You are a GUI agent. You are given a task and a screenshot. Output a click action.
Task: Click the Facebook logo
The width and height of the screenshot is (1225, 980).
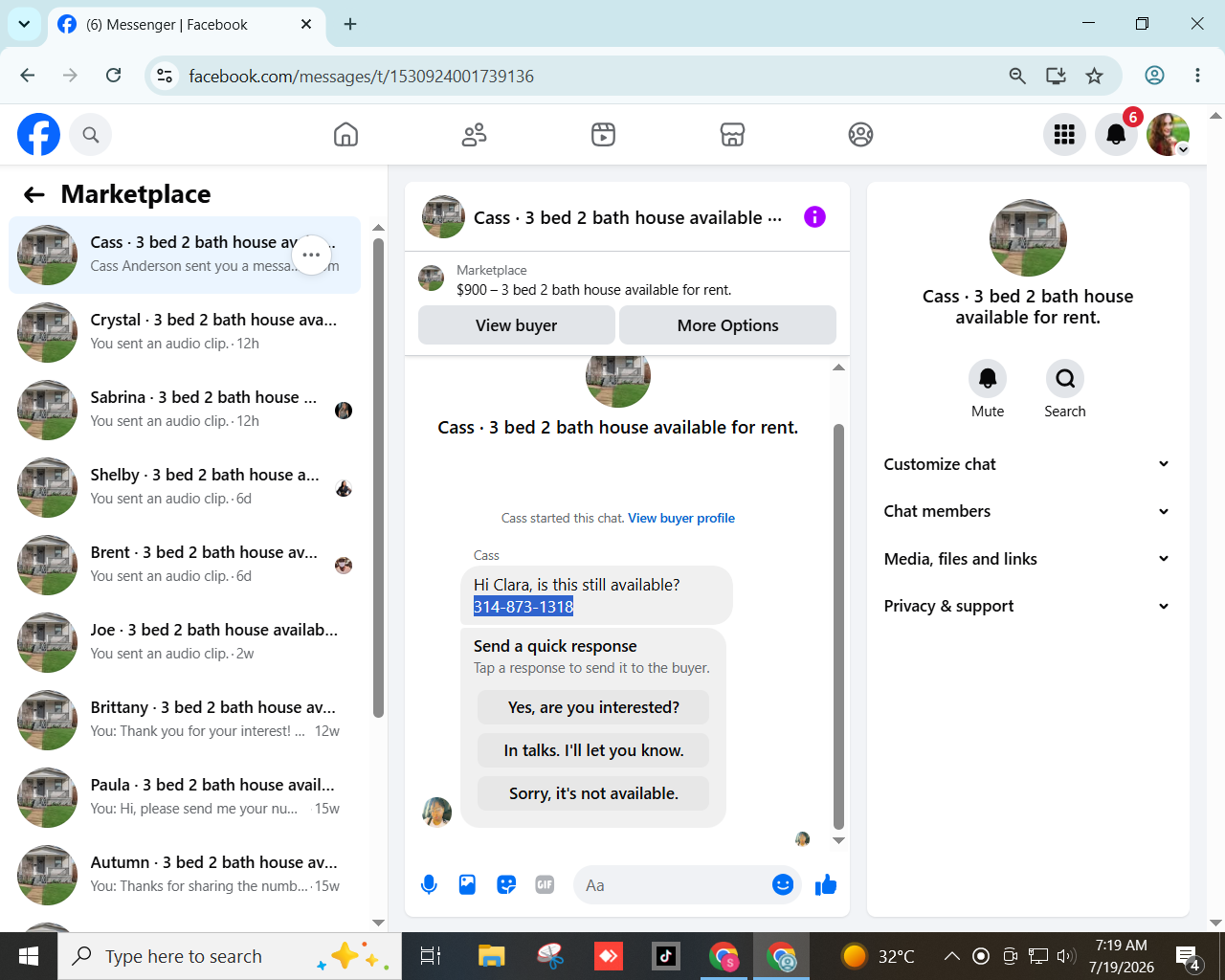coord(38,134)
